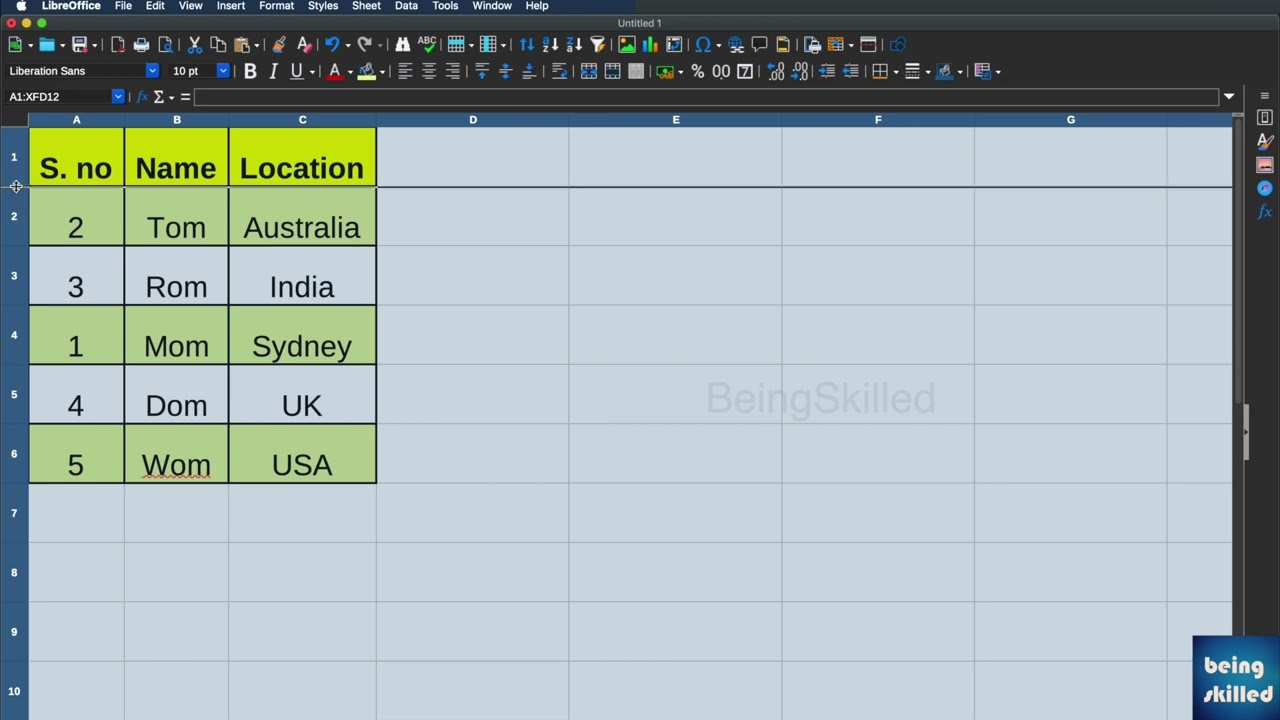The width and height of the screenshot is (1280, 720).
Task: Open the Sheet menu
Action: 366,6
